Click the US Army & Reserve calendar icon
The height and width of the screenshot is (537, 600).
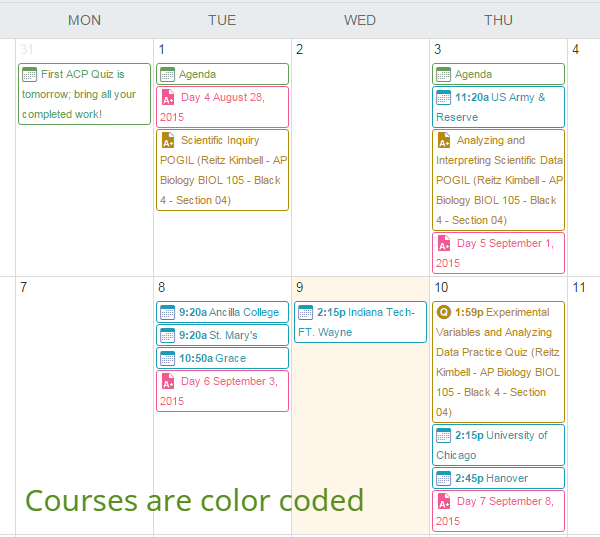[x=444, y=98]
